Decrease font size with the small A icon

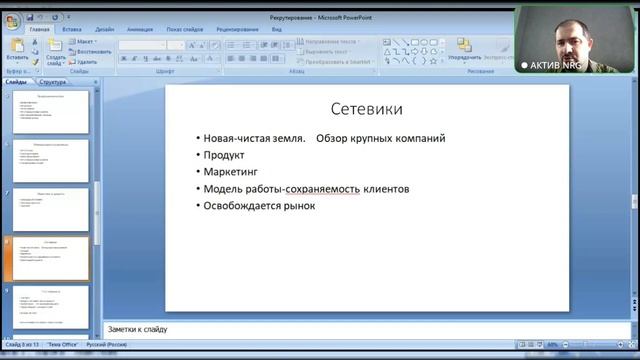[x=202, y=45]
